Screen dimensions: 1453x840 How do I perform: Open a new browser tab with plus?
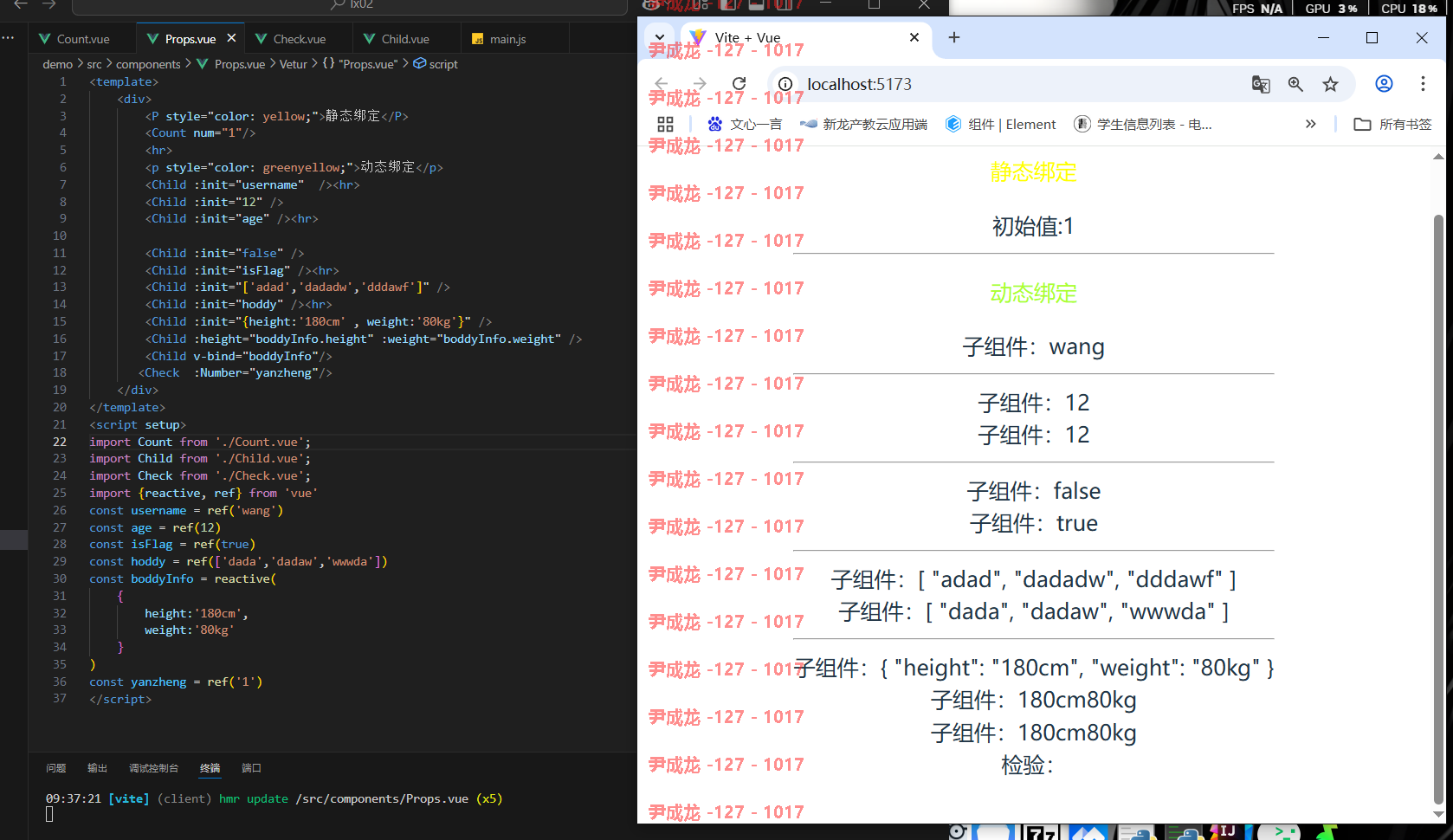(954, 37)
